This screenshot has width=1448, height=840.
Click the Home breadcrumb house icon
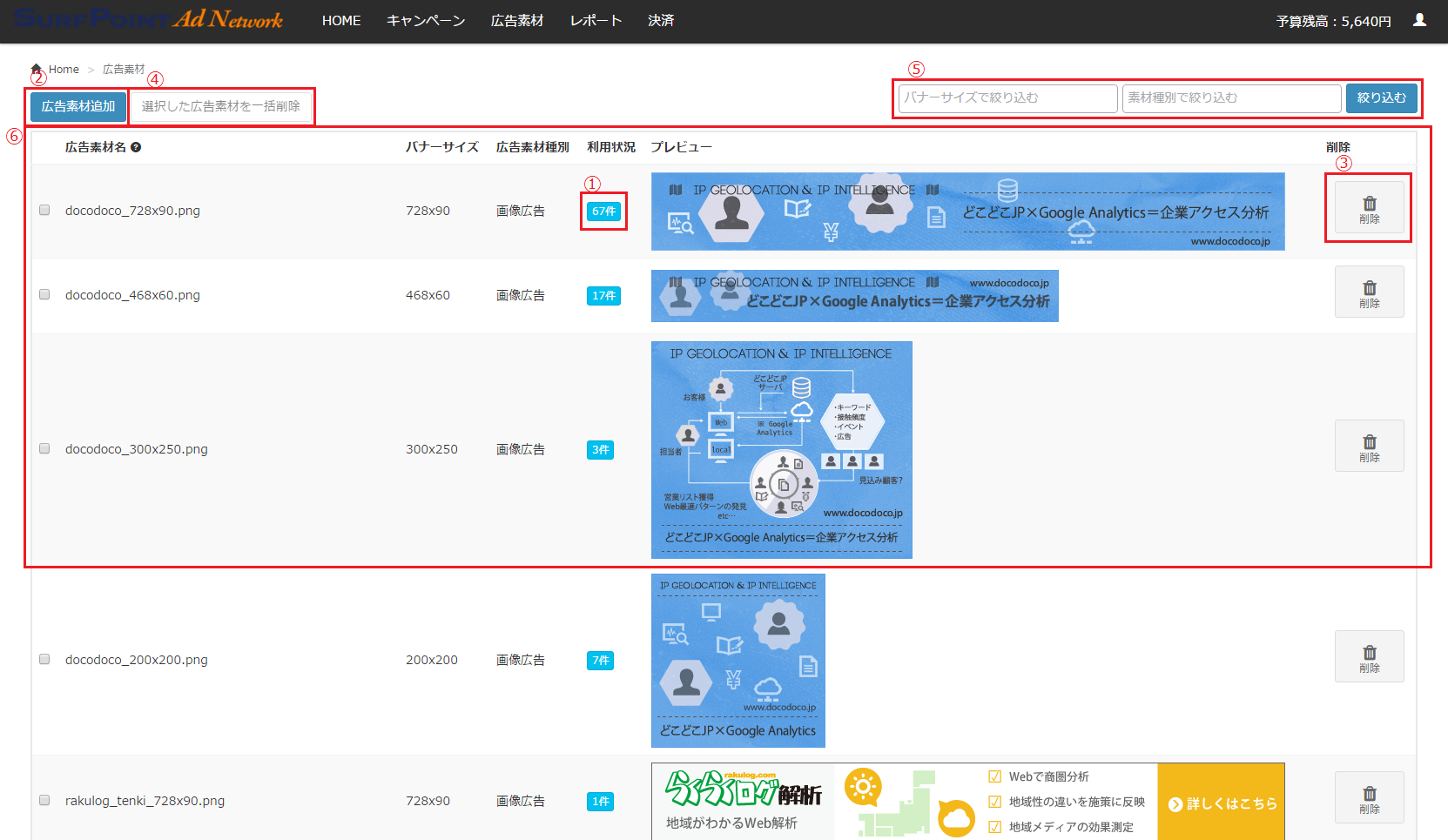(x=37, y=69)
